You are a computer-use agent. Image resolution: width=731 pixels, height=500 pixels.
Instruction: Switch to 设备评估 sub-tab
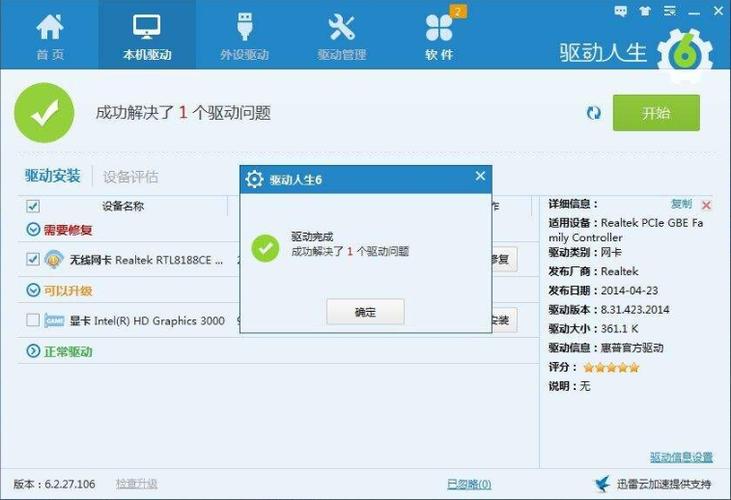pyautogui.click(x=130, y=177)
